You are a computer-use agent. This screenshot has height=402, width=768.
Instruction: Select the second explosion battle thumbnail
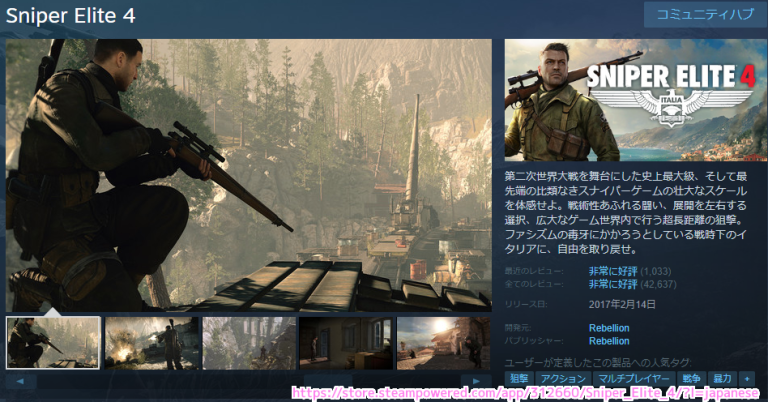tap(151, 343)
